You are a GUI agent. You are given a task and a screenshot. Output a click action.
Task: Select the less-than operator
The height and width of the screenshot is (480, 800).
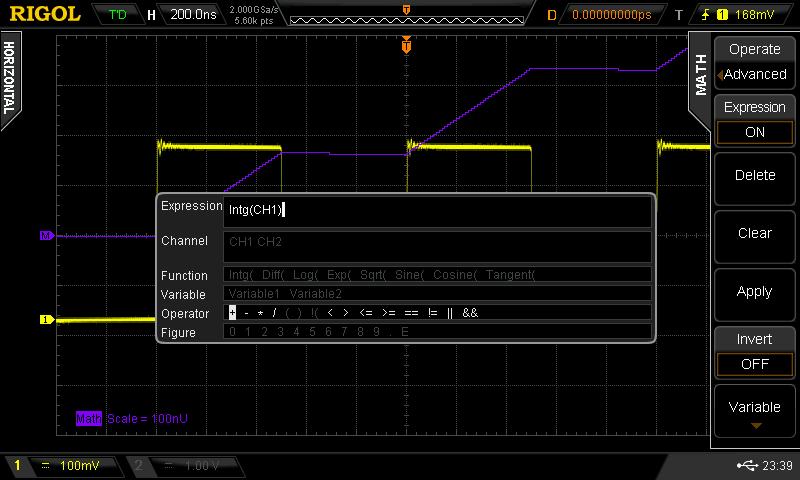(x=330, y=313)
